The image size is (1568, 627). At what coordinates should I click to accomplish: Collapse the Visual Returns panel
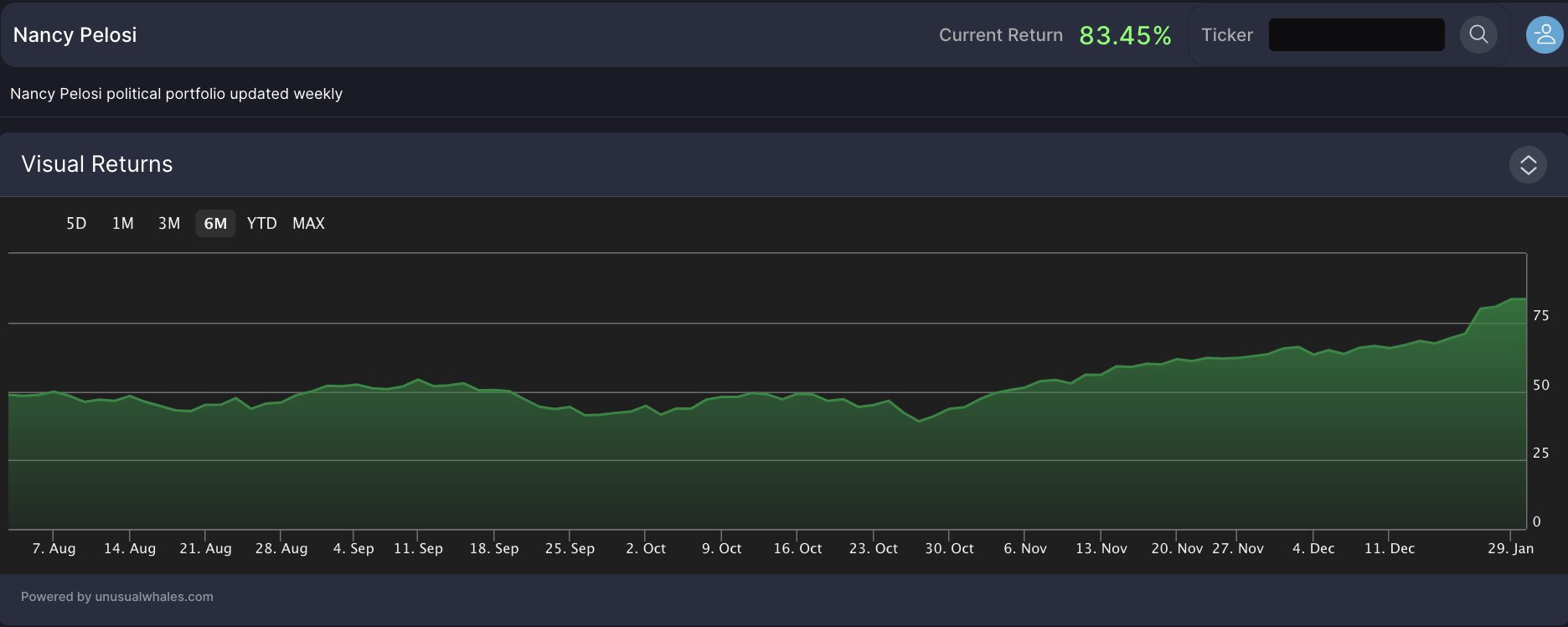[1528, 164]
